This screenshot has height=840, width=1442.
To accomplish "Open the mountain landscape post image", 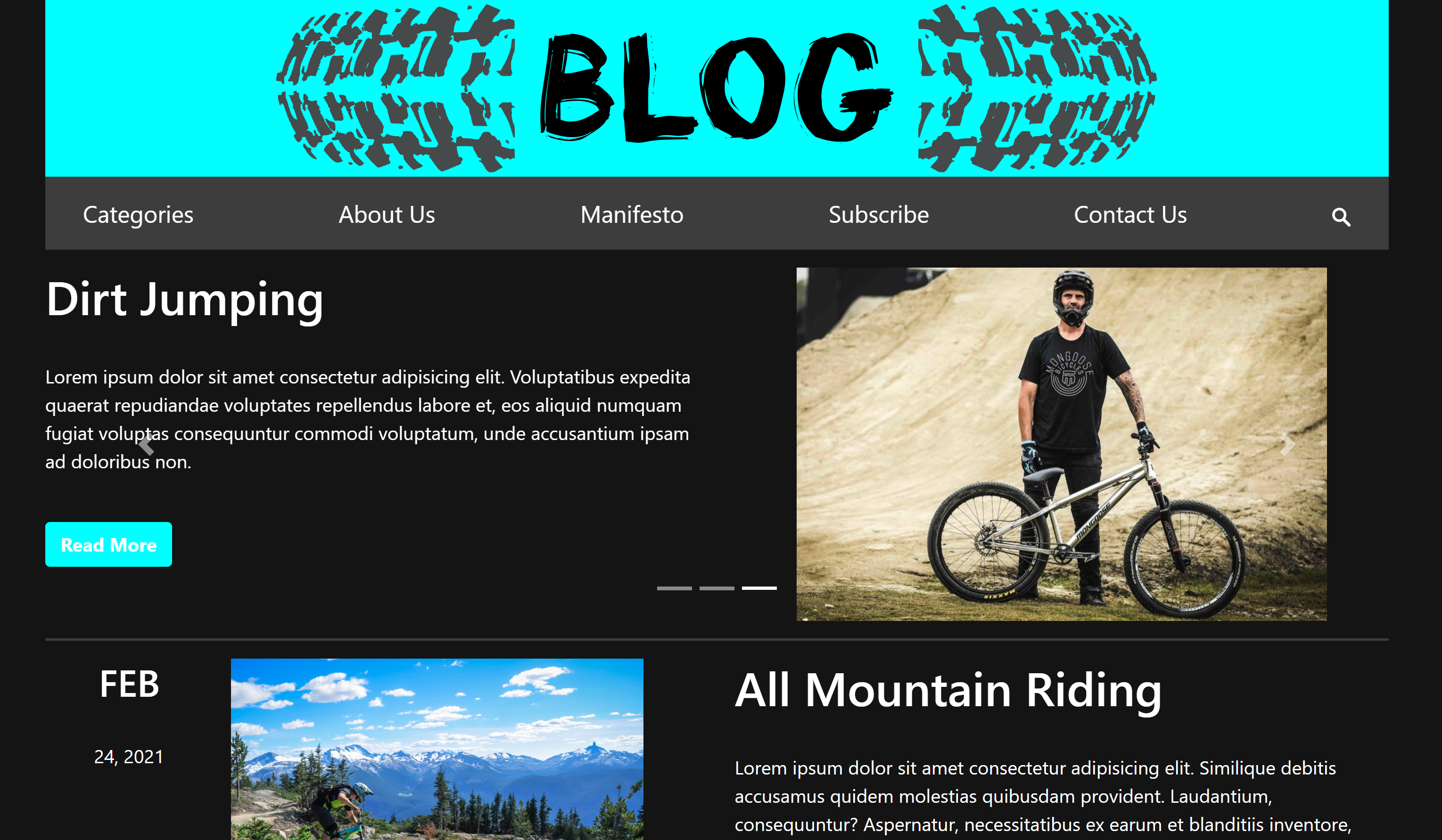I will tap(437, 749).
